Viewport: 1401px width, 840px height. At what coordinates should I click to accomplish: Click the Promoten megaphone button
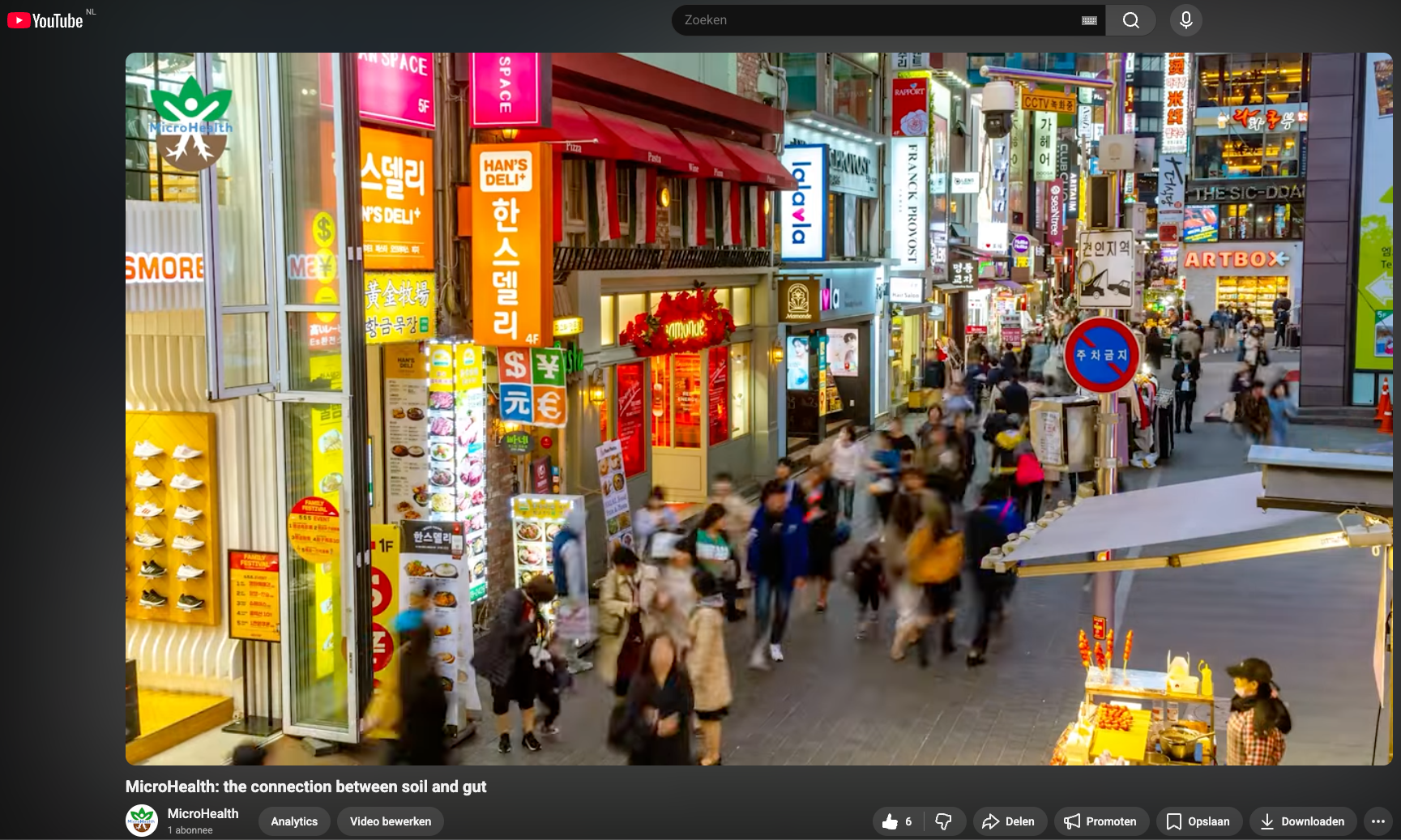pos(1100,821)
